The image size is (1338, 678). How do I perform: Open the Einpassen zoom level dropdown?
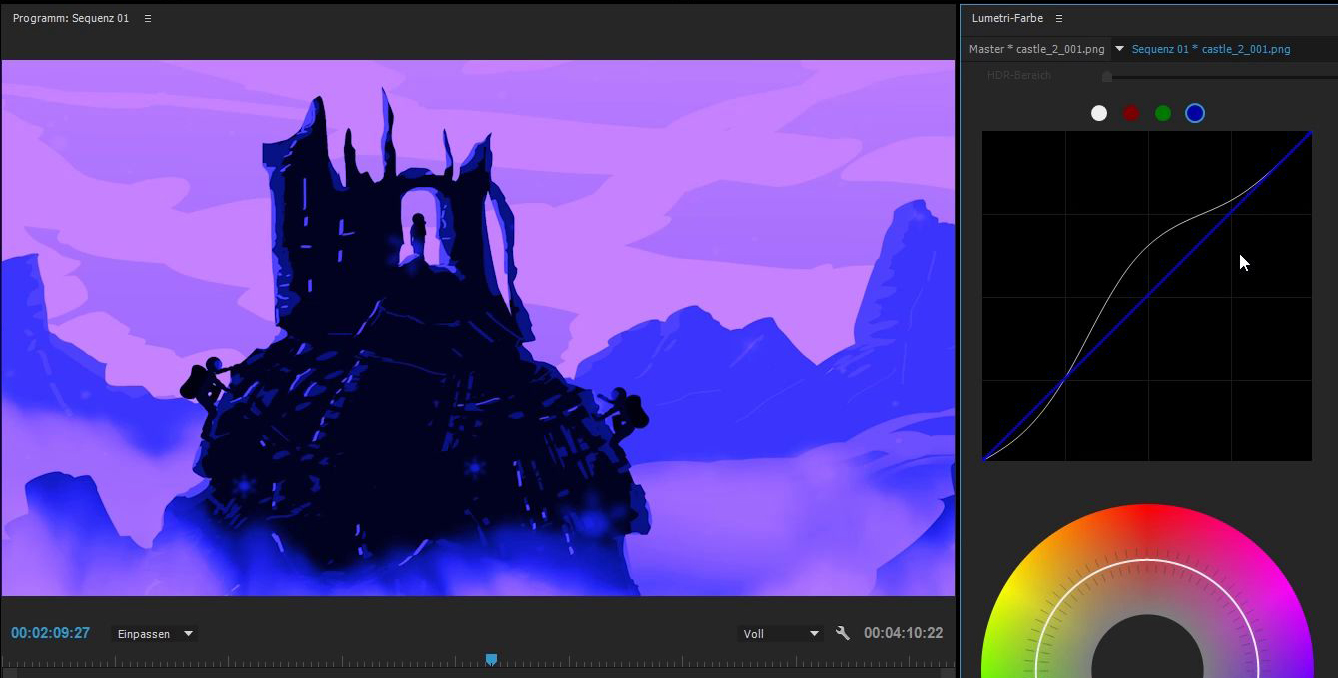154,634
